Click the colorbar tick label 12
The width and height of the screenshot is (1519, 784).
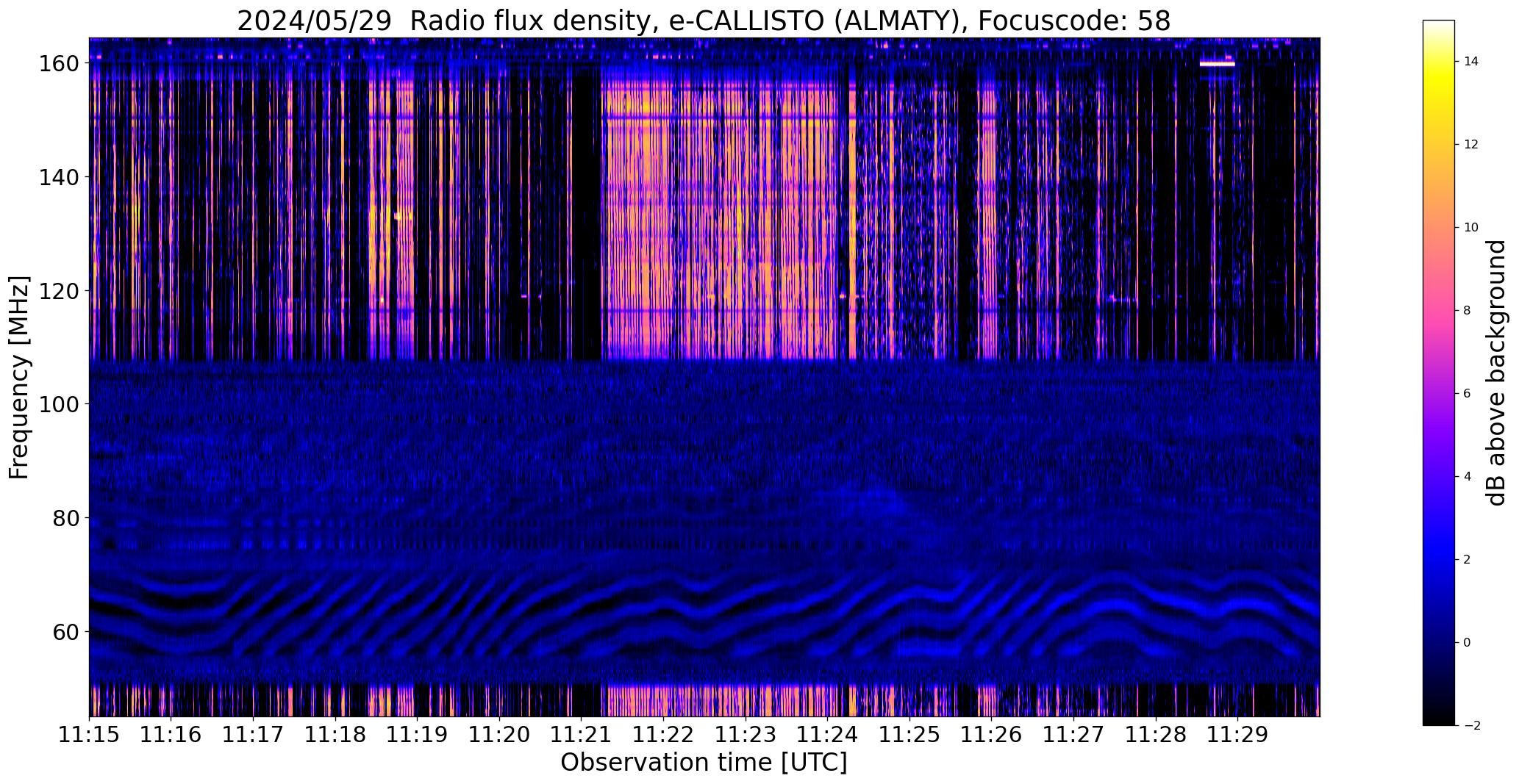tap(1471, 145)
